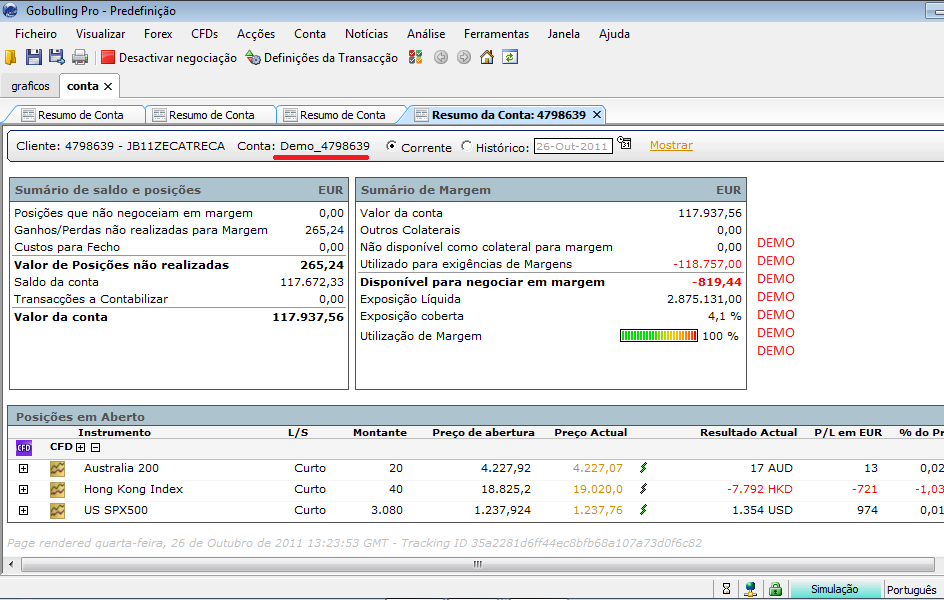Click the printer icon
The height and width of the screenshot is (600, 944).
pyautogui.click(x=80, y=58)
